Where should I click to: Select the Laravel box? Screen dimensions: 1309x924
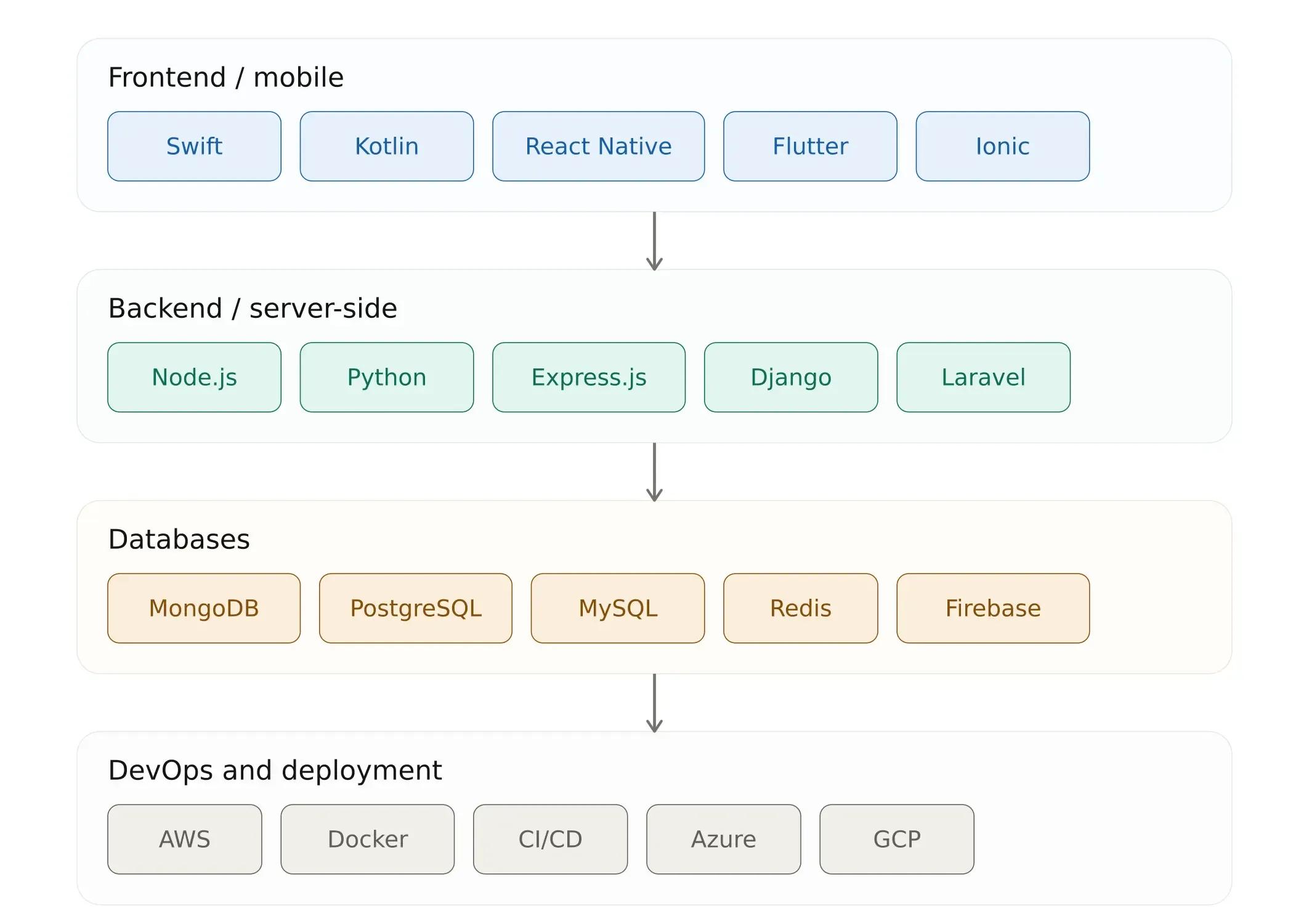[983, 377]
